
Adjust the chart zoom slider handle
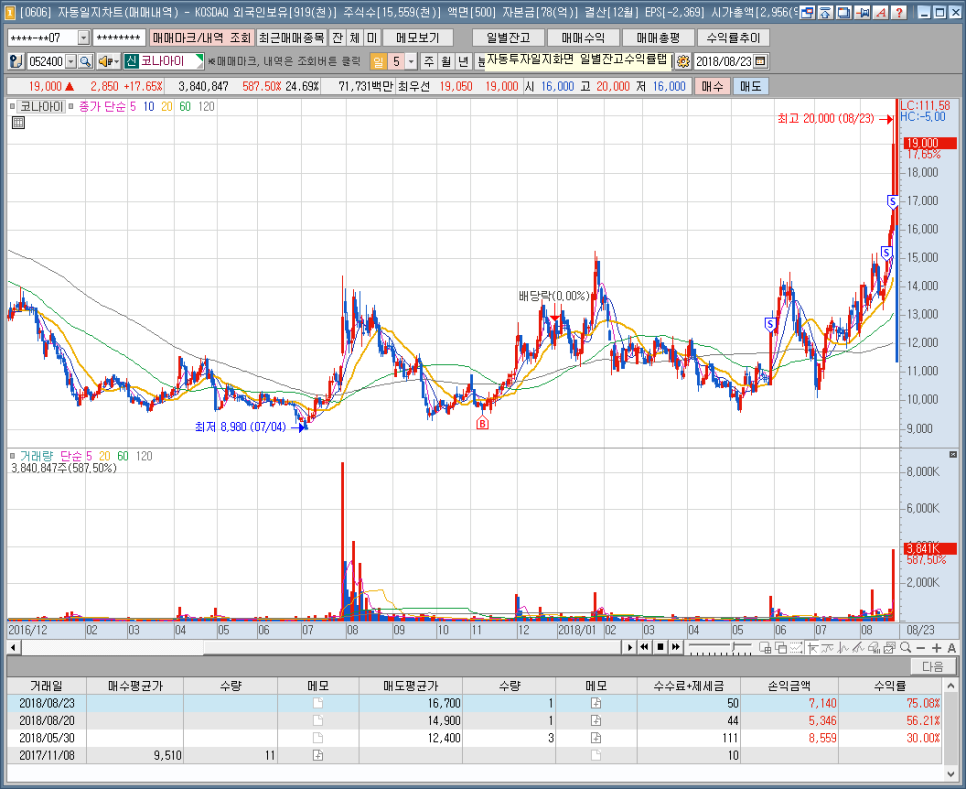pyautogui.click(x=733, y=647)
